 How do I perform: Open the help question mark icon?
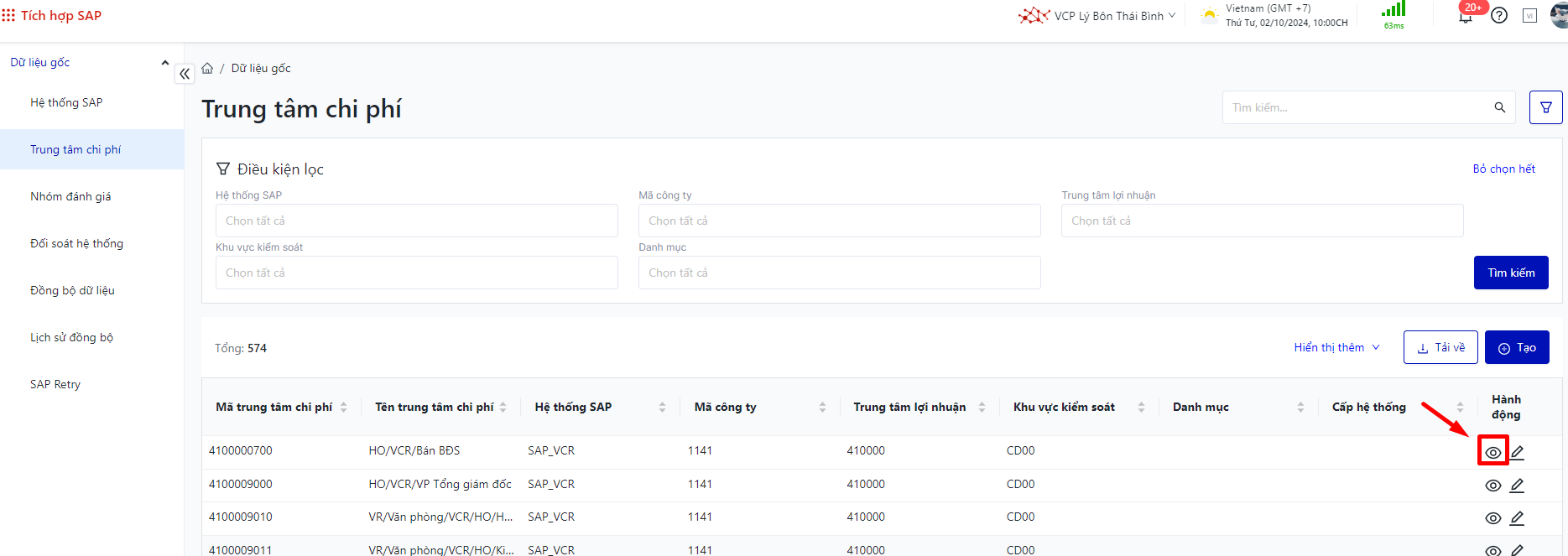[1499, 16]
